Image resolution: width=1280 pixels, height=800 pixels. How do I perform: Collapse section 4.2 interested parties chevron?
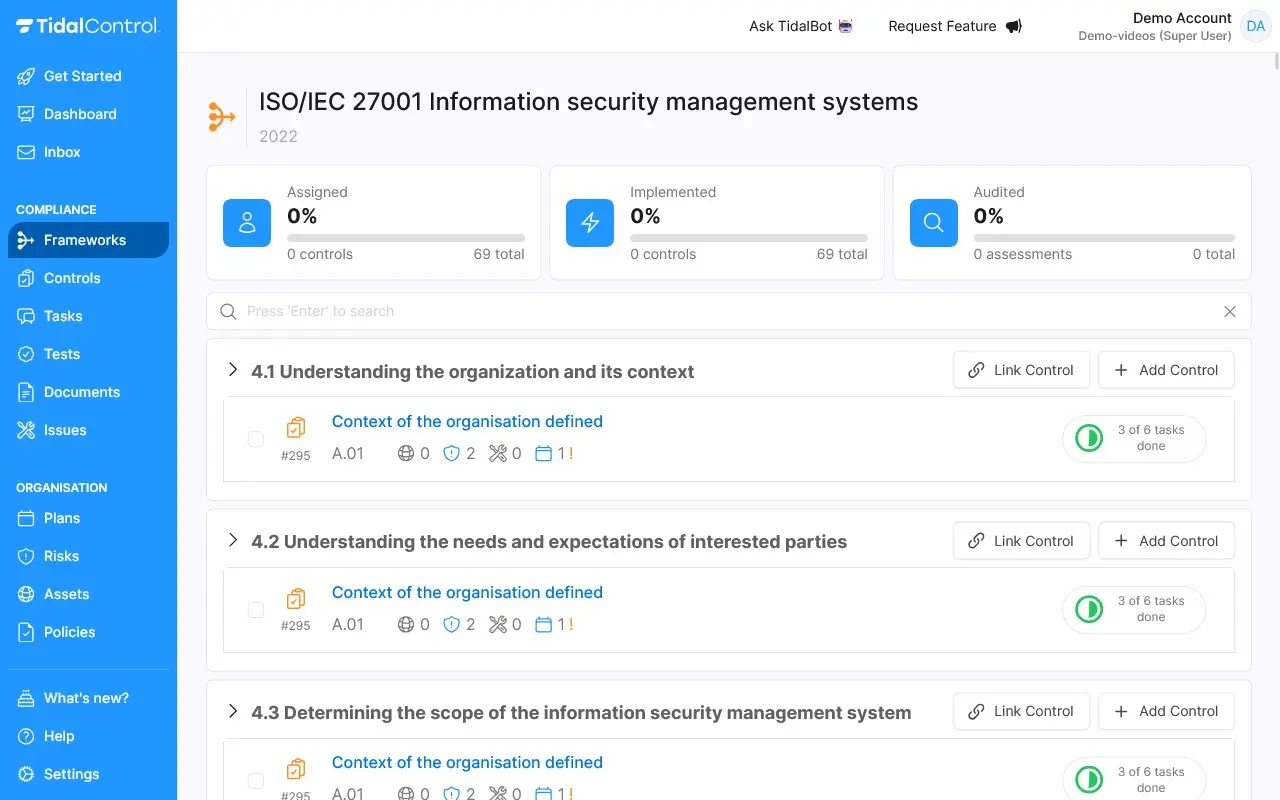point(233,541)
